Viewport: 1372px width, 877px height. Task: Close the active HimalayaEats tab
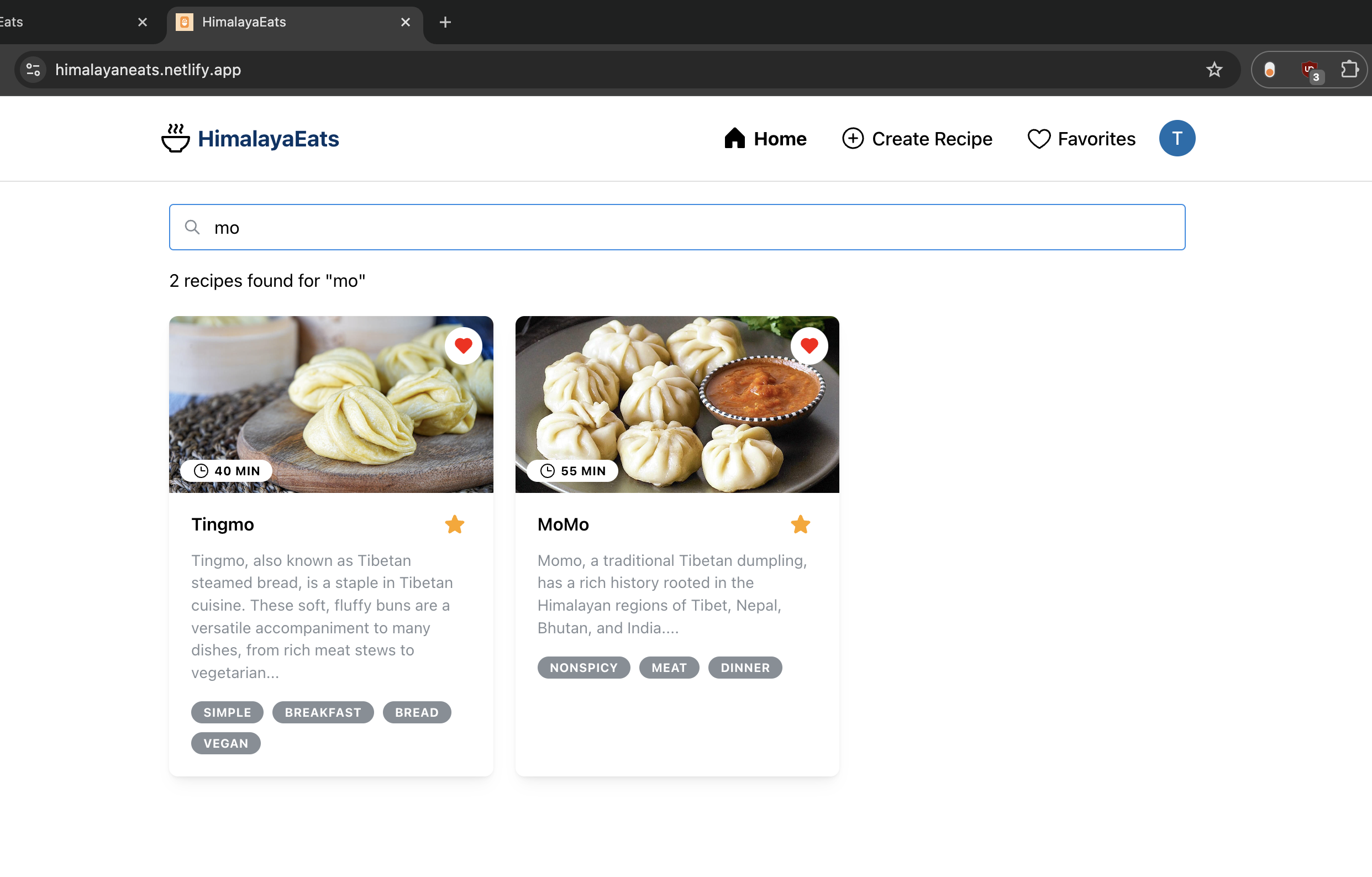tap(405, 22)
